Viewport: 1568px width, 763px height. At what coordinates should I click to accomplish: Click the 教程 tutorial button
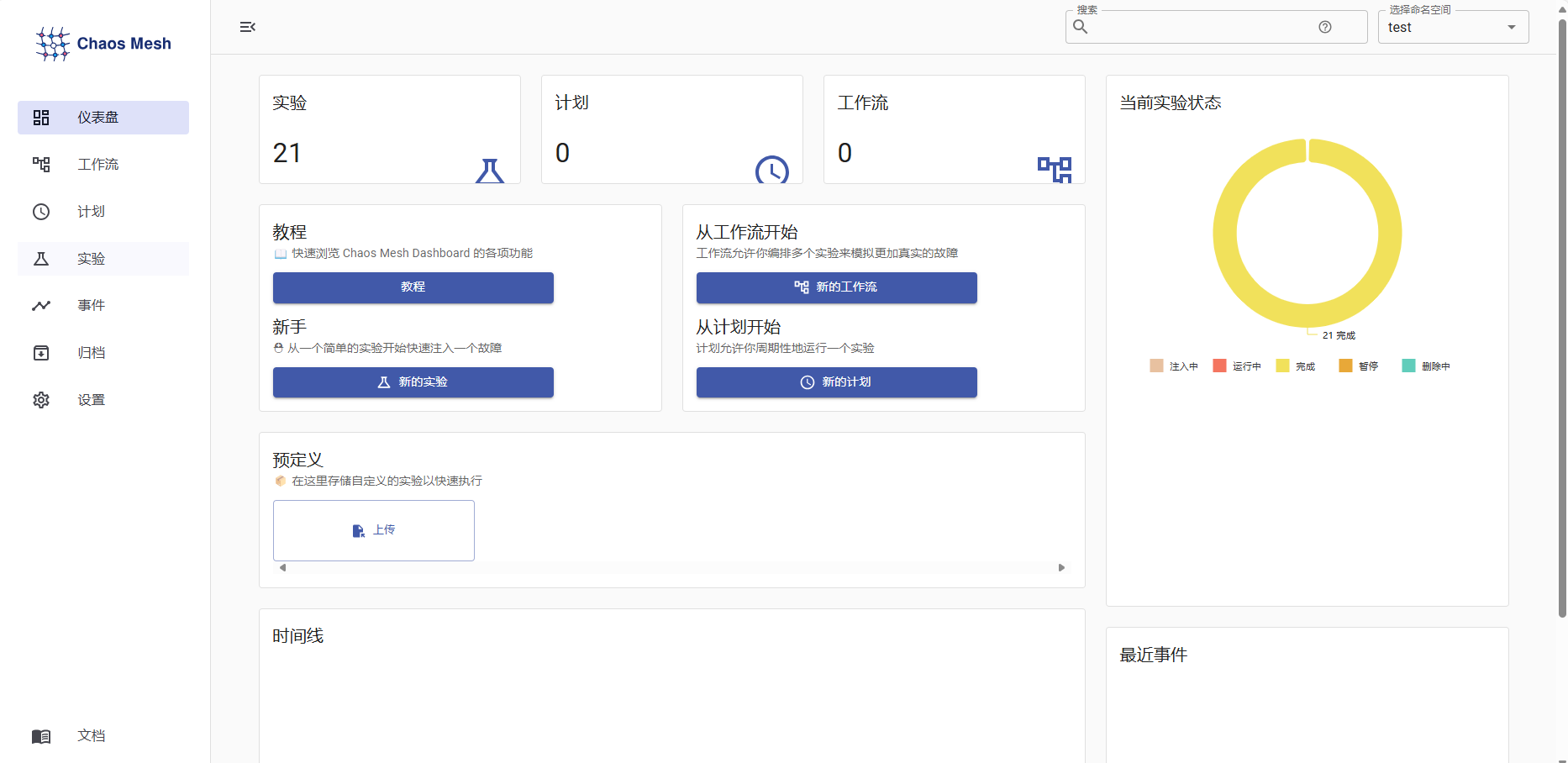tap(413, 287)
